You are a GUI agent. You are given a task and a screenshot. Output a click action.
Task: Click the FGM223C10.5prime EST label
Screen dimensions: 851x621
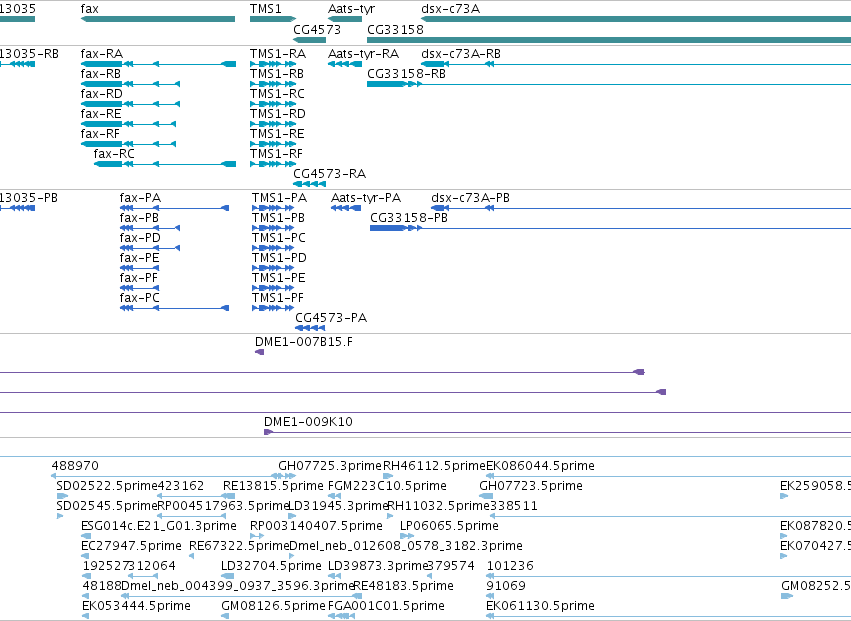[388, 486]
